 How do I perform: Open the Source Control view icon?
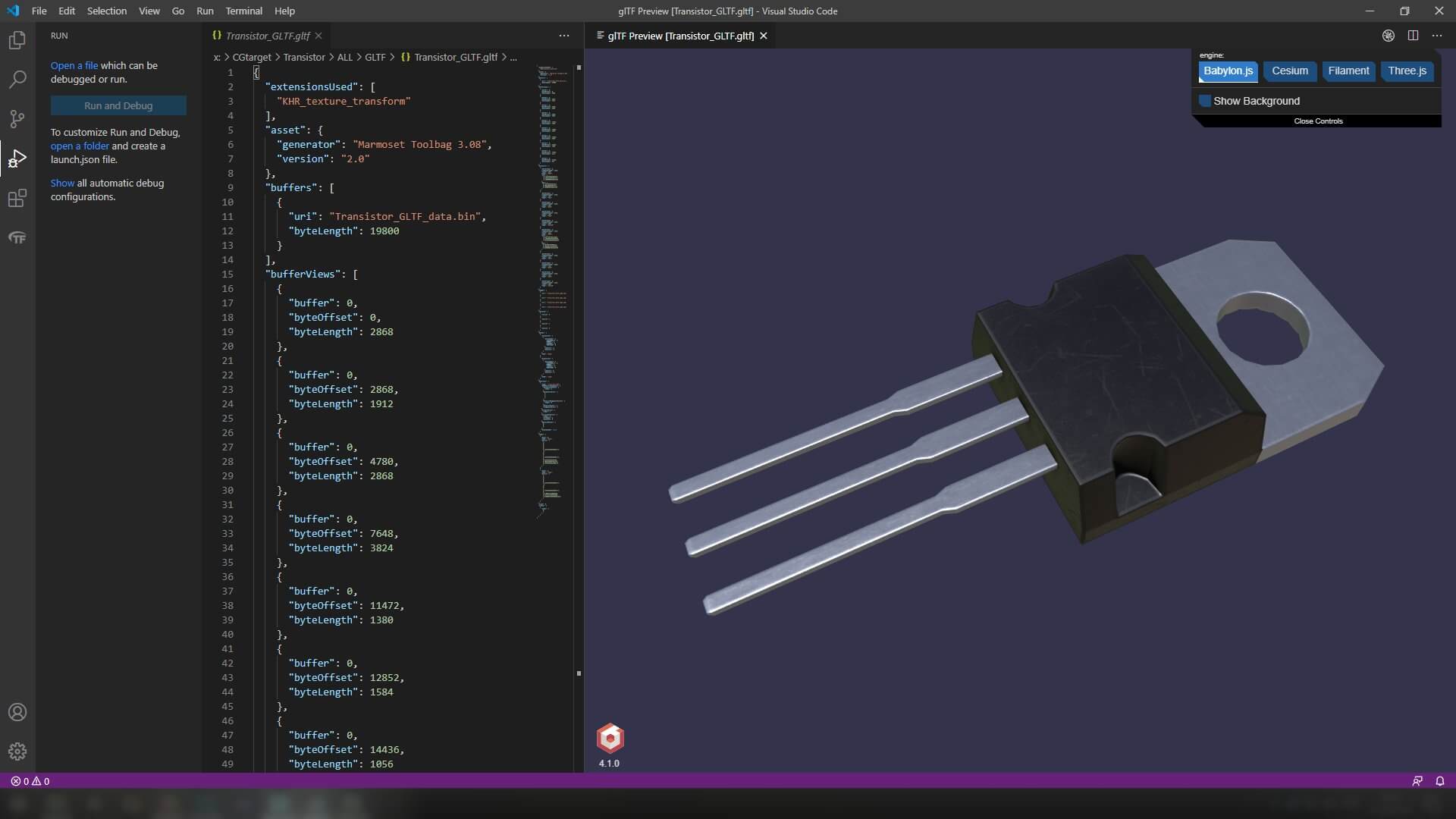tap(17, 119)
